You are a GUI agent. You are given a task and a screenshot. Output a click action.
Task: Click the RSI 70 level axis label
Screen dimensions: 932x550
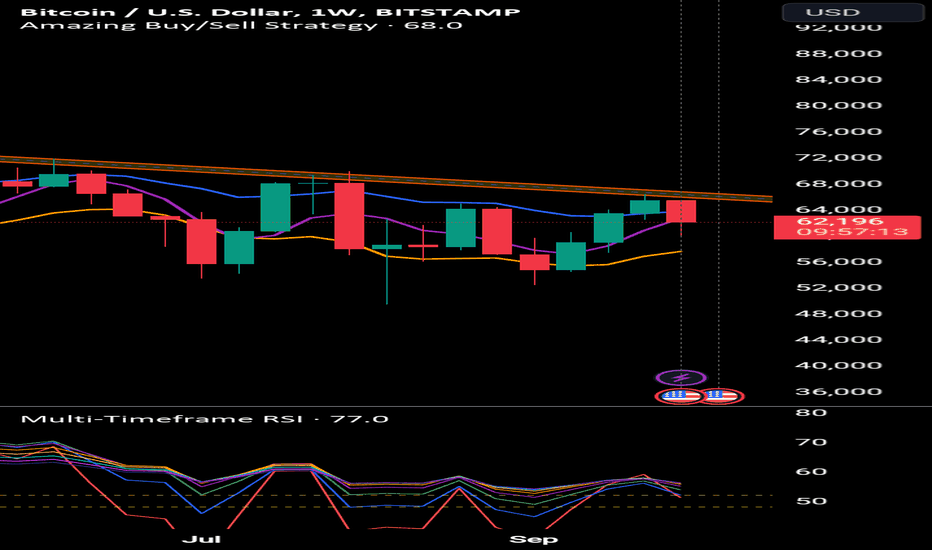coord(811,442)
